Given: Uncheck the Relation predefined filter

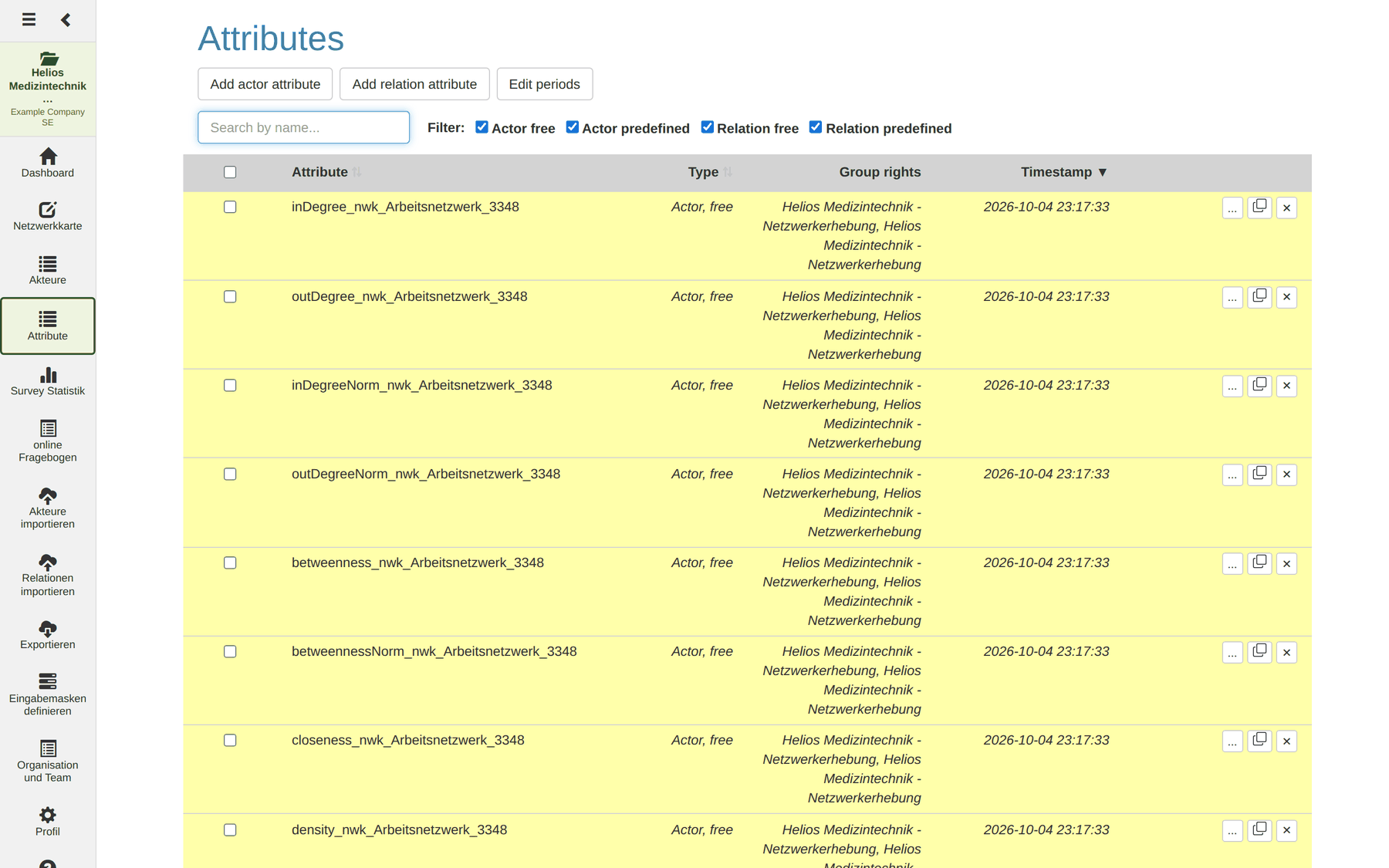Looking at the screenshot, I should click(x=816, y=127).
